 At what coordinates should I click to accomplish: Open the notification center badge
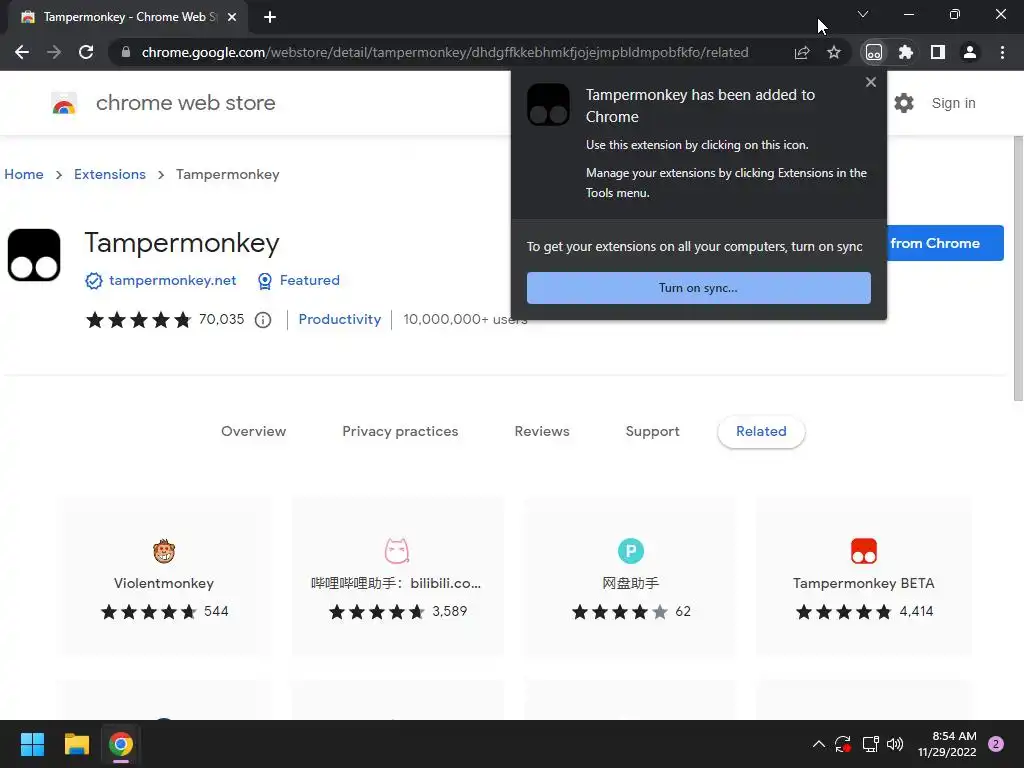(x=996, y=744)
